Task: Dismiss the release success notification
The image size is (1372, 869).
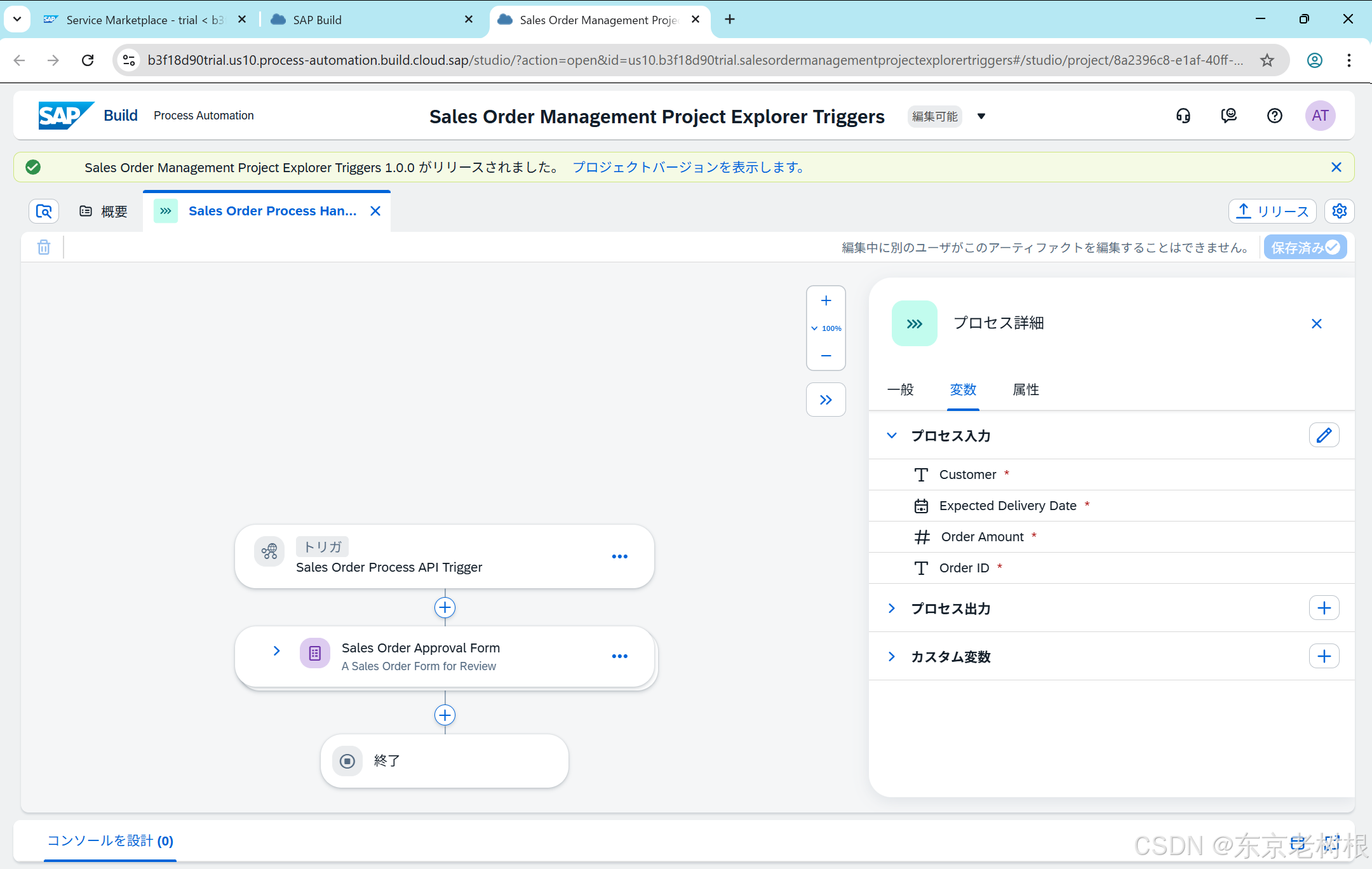Action: click(1336, 167)
